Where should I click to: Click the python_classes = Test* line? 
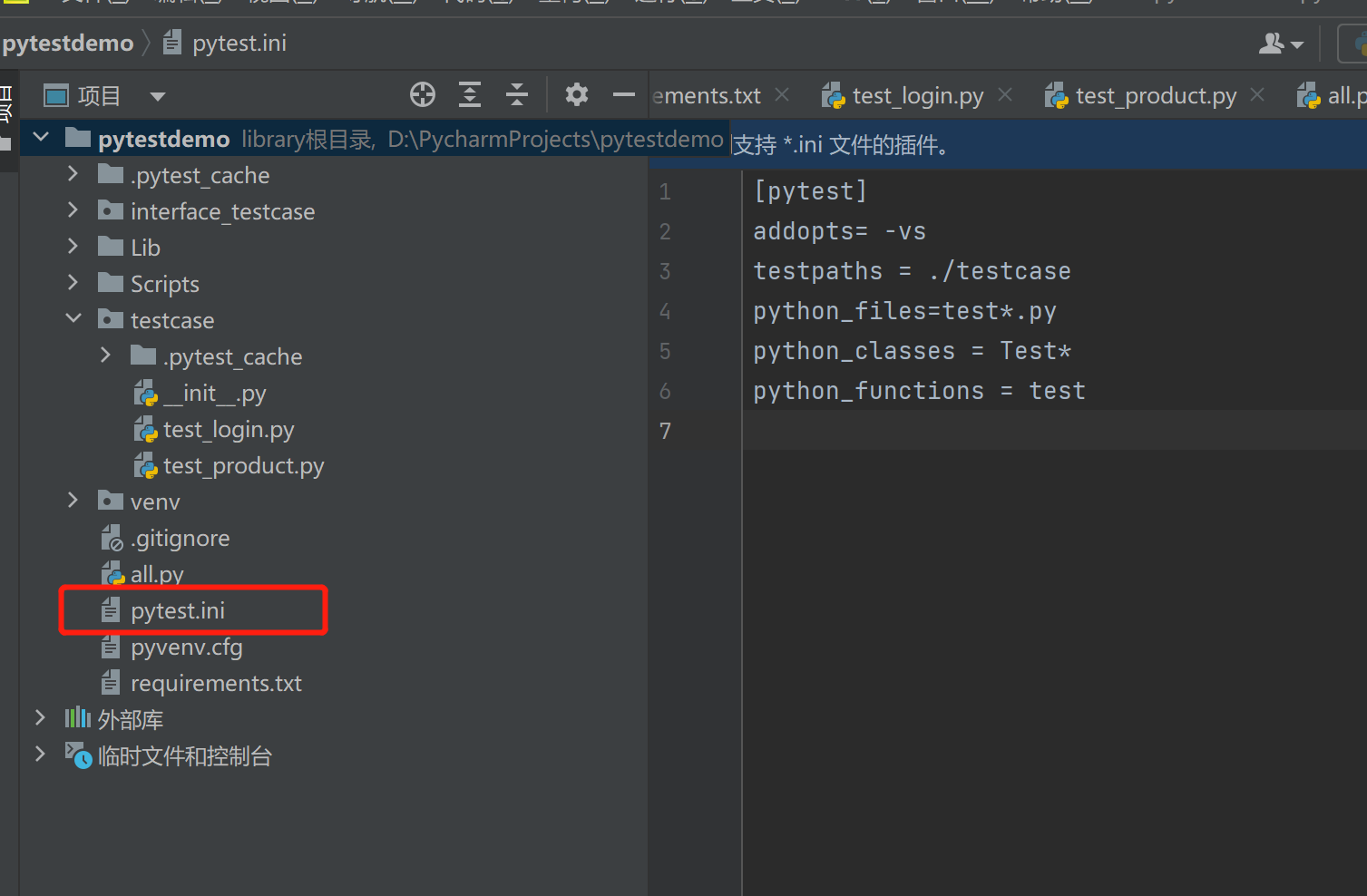[x=912, y=351]
